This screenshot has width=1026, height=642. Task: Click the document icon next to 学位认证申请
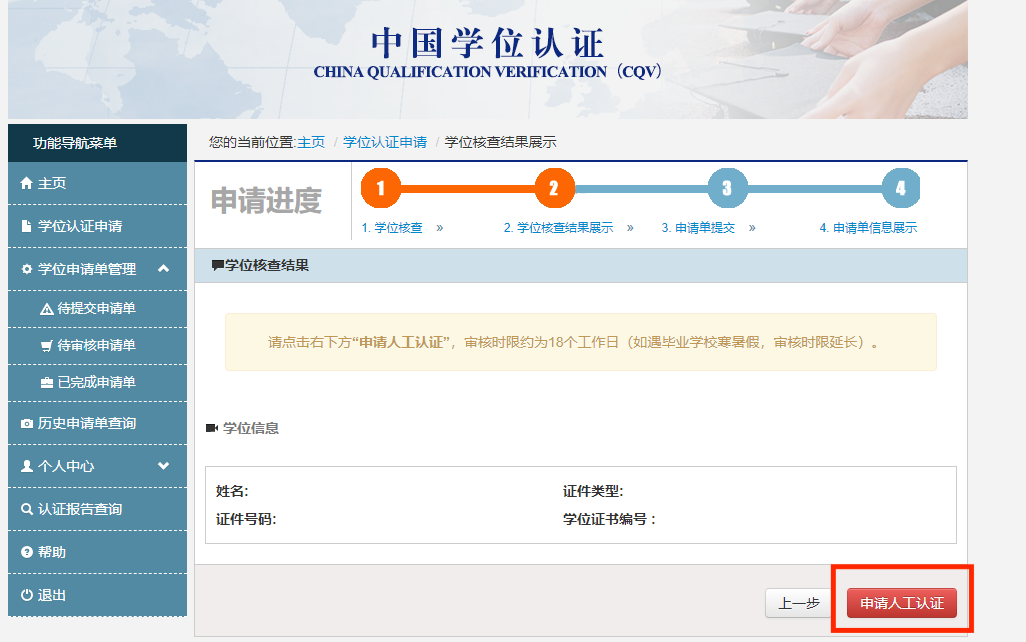point(27,227)
